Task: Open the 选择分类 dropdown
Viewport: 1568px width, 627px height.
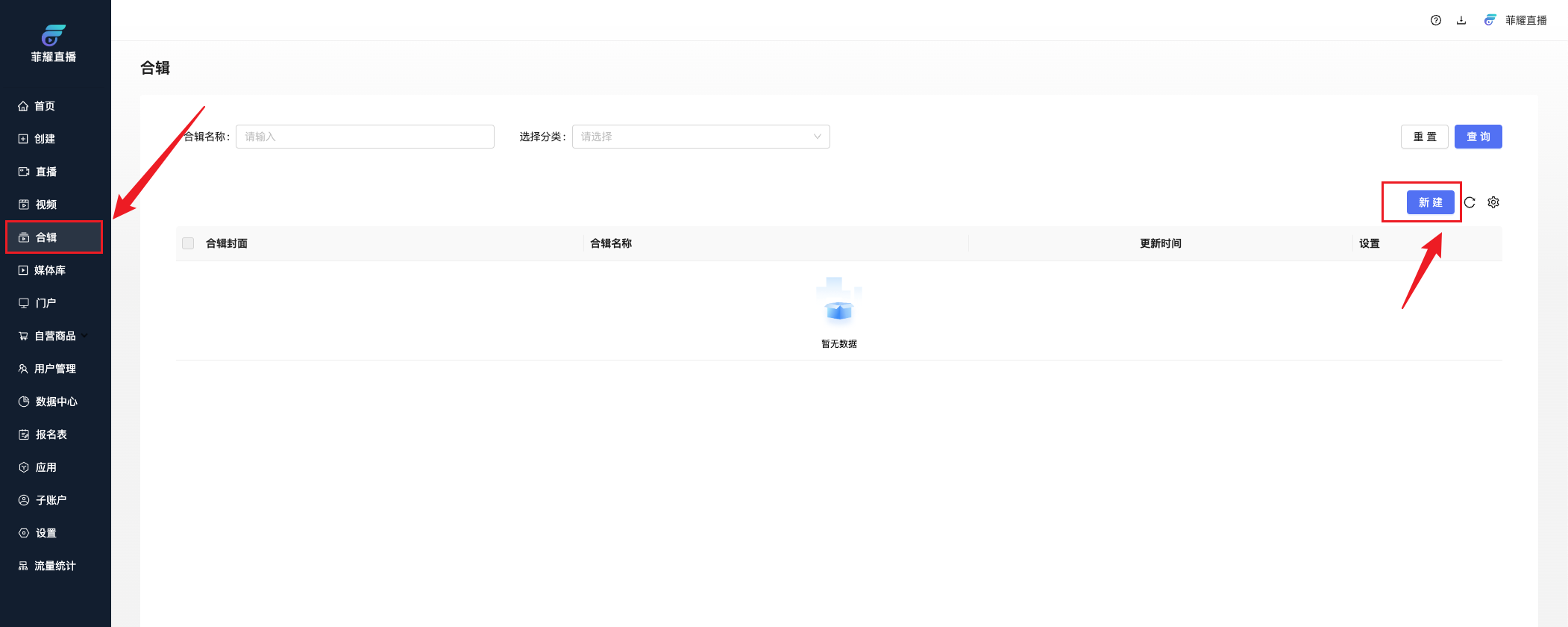Action: click(x=700, y=137)
